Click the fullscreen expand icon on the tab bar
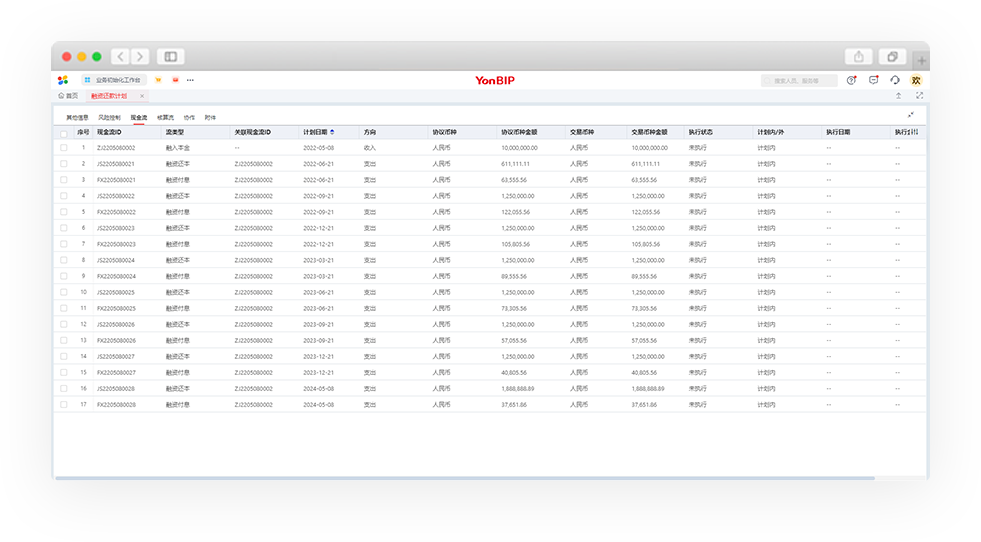The width and height of the screenshot is (981, 542). [x=920, y=96]
